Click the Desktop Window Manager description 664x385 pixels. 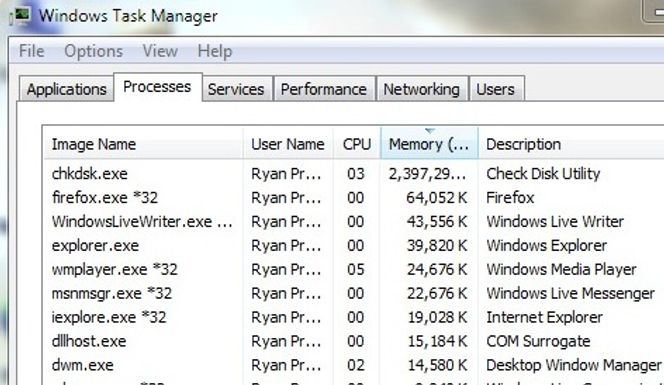(x=574, y=365)
